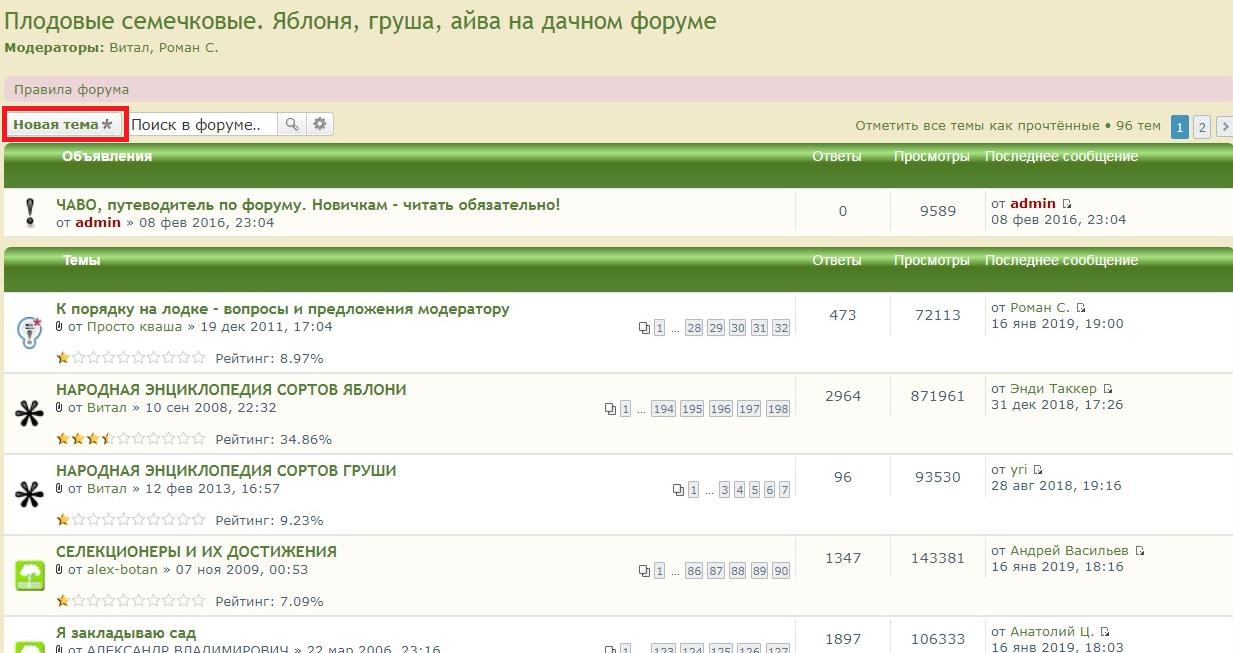The height and width of the screenshot is (653, 1233).
Task: Open page 7 of the pear encyclopedia topic
Action: click(785, 490)
